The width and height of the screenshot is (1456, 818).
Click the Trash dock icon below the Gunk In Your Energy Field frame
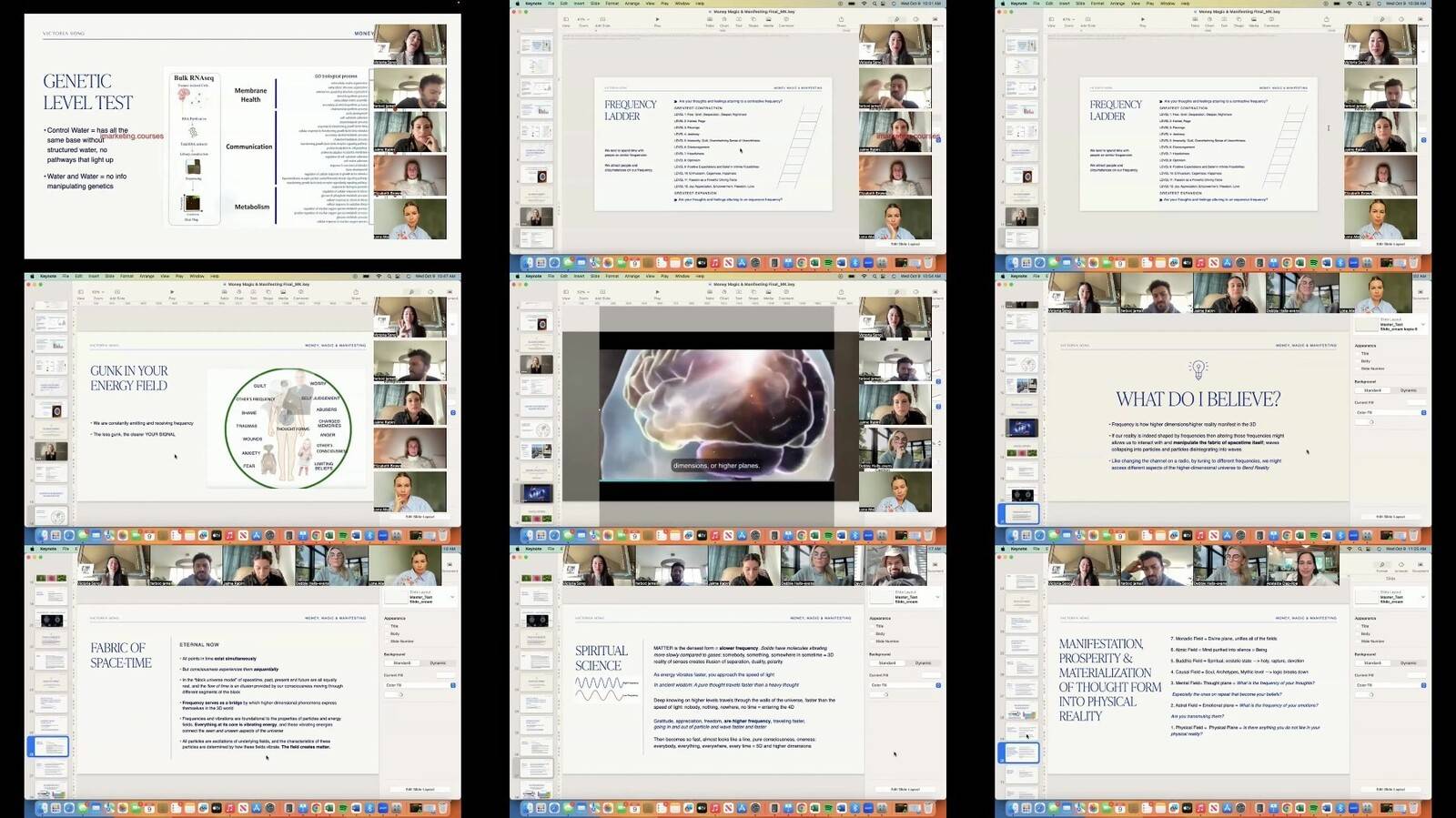coord(443,535)
